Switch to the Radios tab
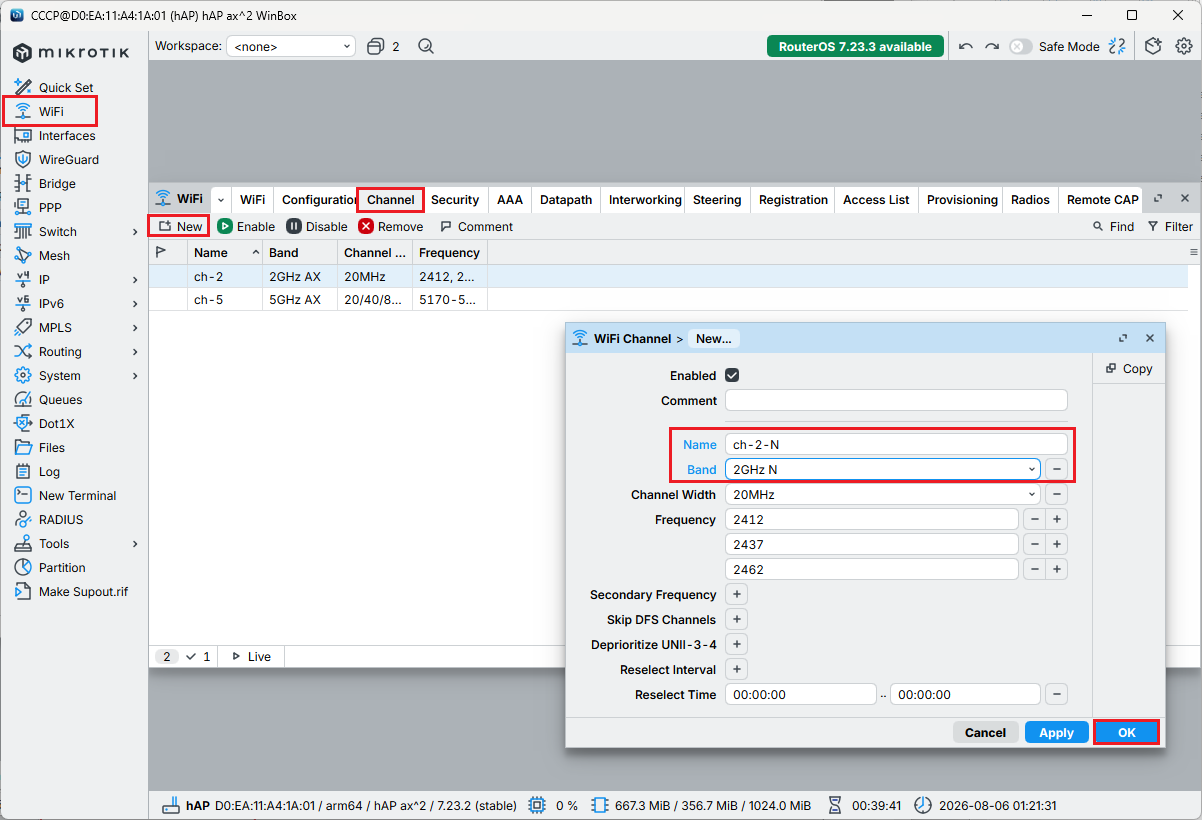 pos(1030,199)
